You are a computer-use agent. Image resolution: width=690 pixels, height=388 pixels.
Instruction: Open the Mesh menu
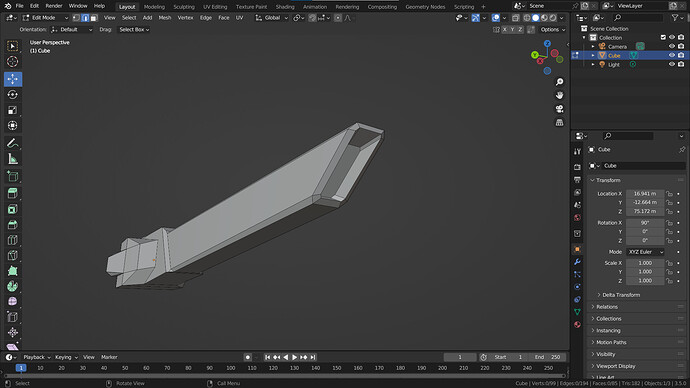(x=165, y=18)
